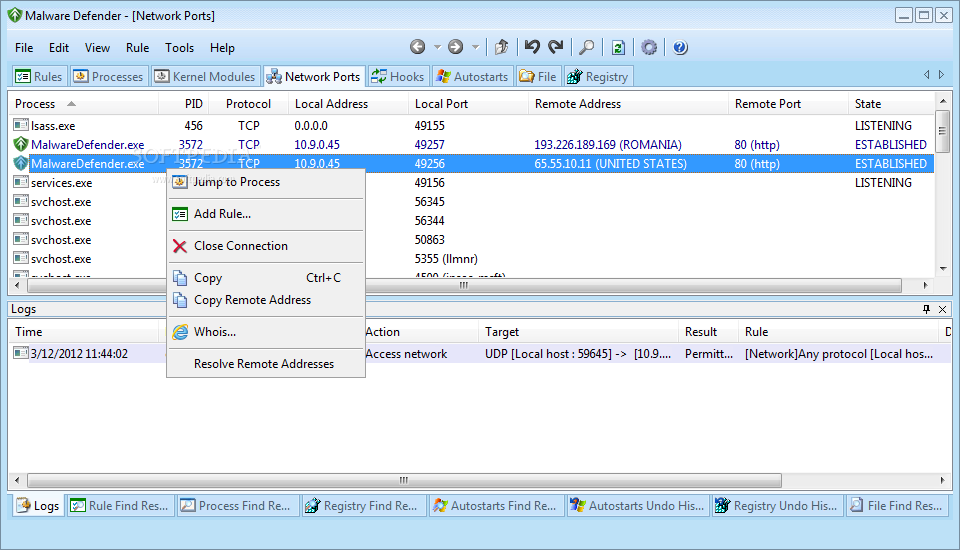Sort logs by the Target column header
Viewport: 960px width, 550px height.
pyautogui.click(x=578, y=332)
